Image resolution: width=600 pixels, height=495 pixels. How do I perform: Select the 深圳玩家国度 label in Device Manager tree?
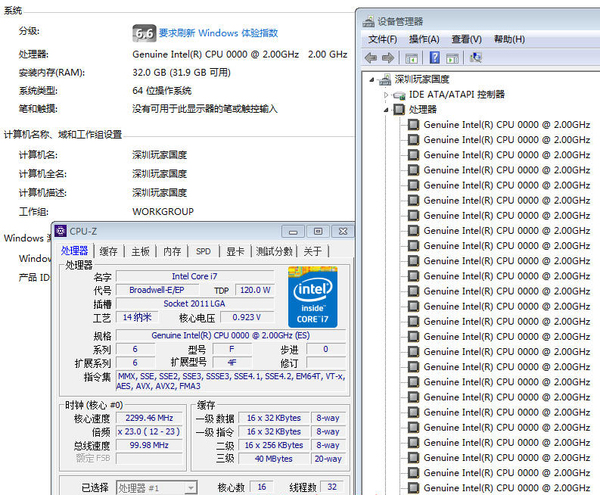tap(422, 80)
